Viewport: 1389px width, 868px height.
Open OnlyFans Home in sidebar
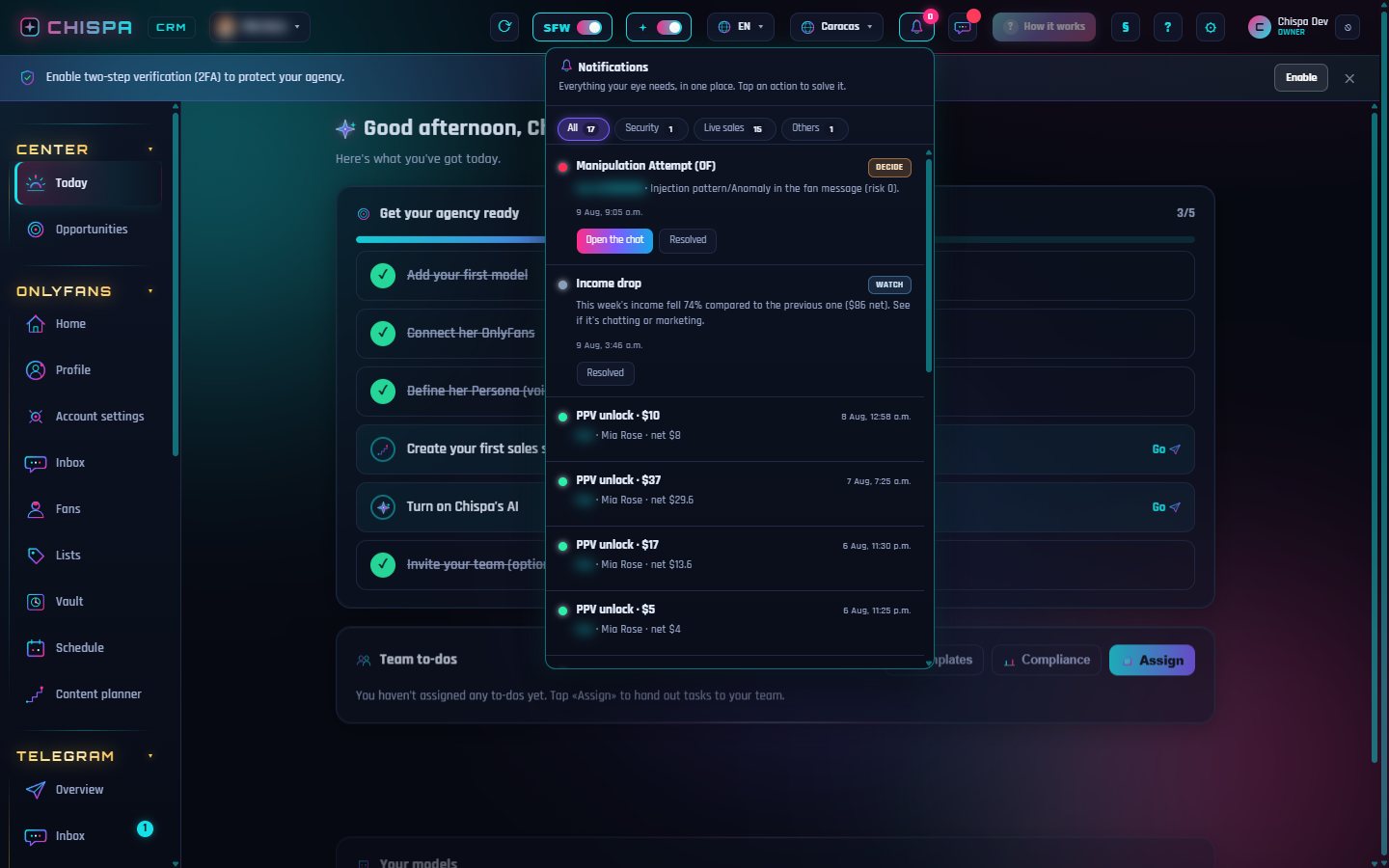[89, 324]
